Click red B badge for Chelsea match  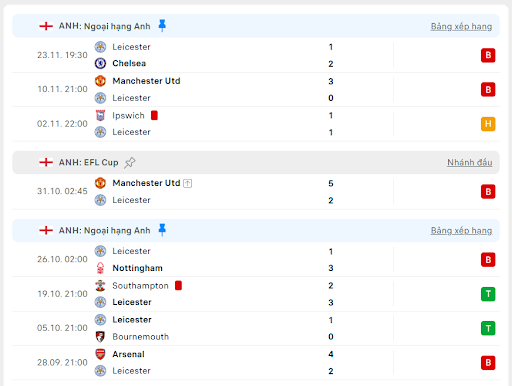pos(488,55)
